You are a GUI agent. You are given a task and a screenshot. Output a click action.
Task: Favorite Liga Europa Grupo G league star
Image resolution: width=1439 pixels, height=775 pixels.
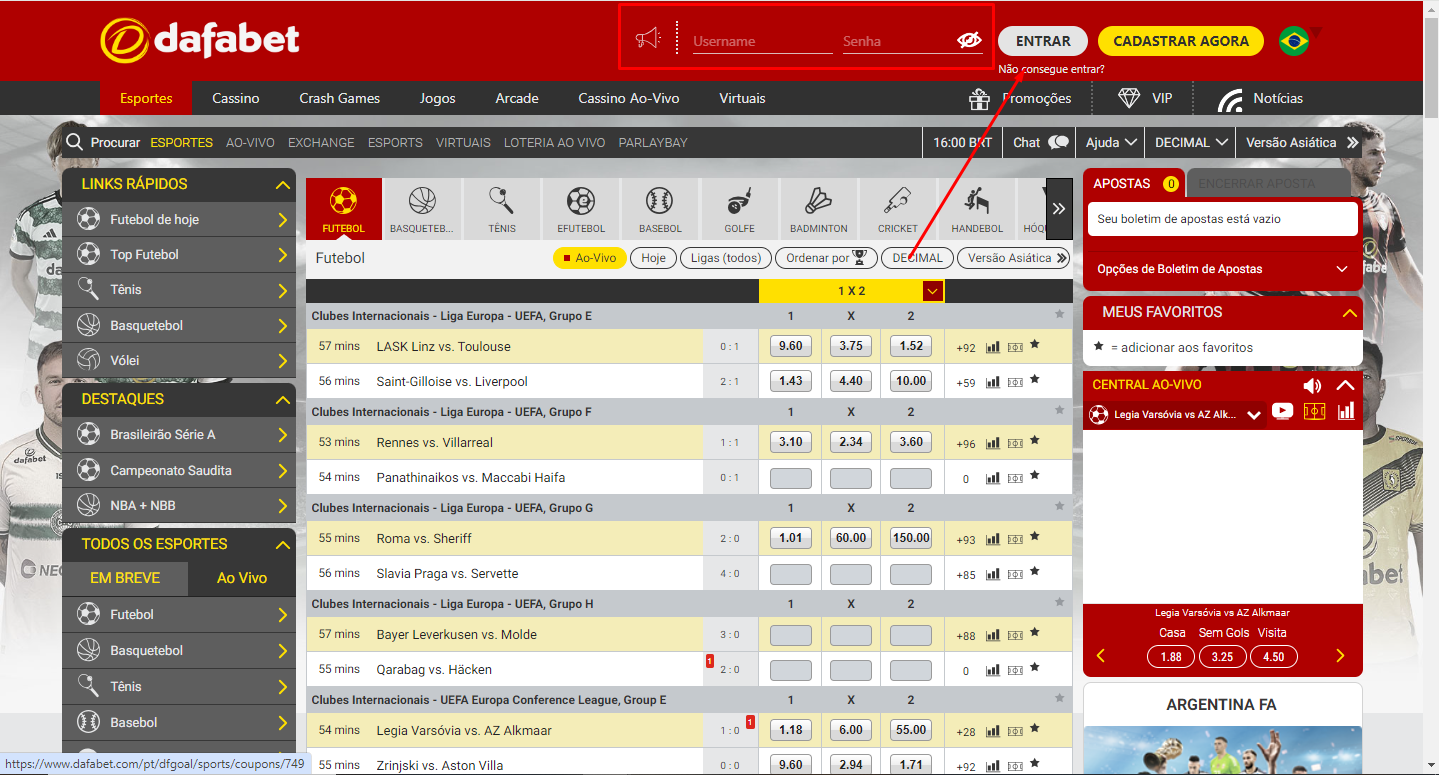pyautogui.click(x=1059, y=507)
